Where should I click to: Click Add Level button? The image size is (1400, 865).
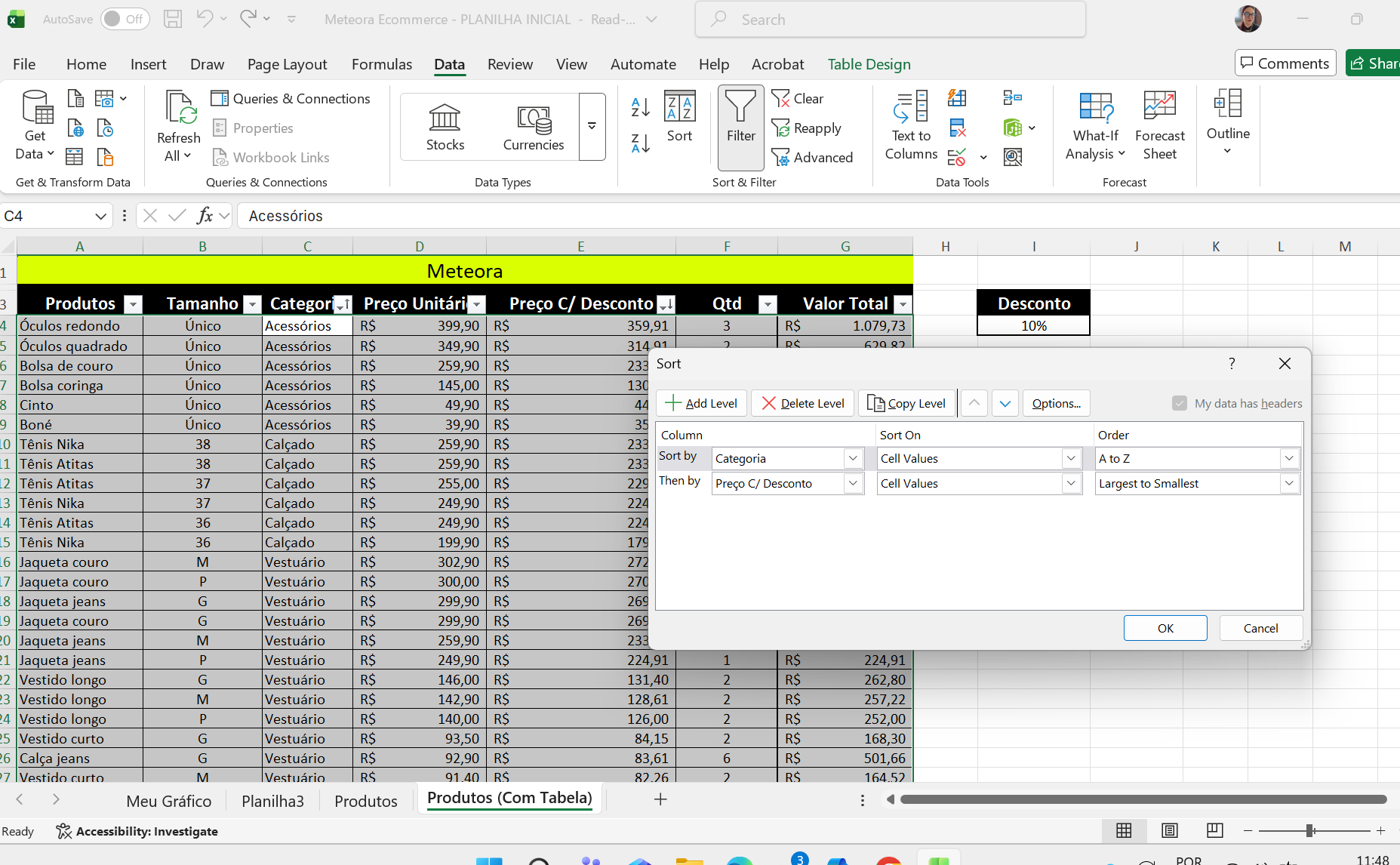701,403
